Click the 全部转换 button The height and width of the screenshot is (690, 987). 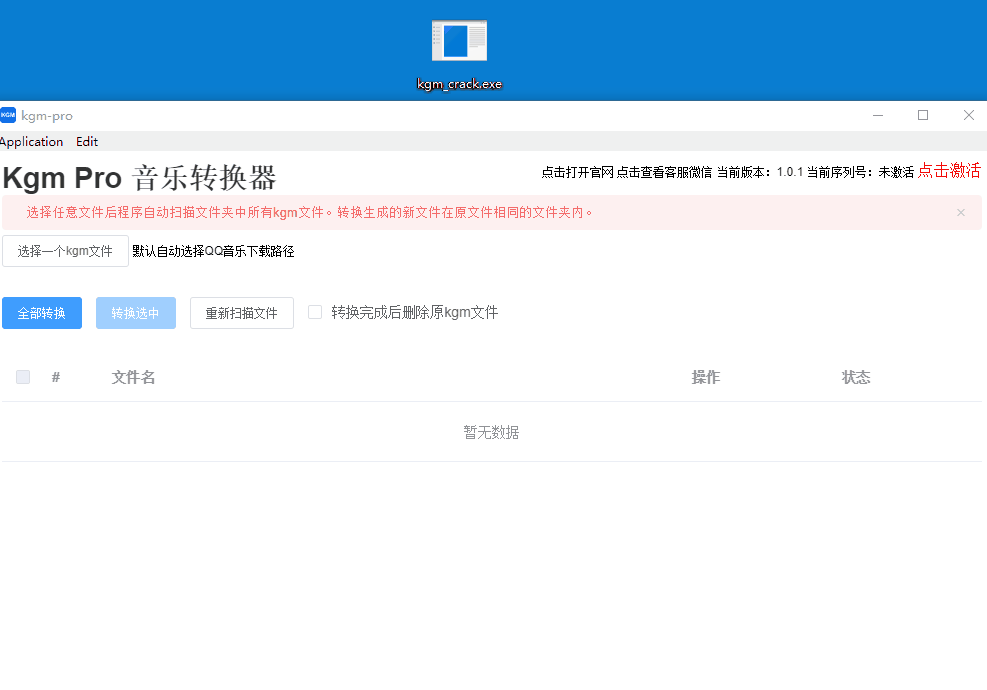coord(42,313)
